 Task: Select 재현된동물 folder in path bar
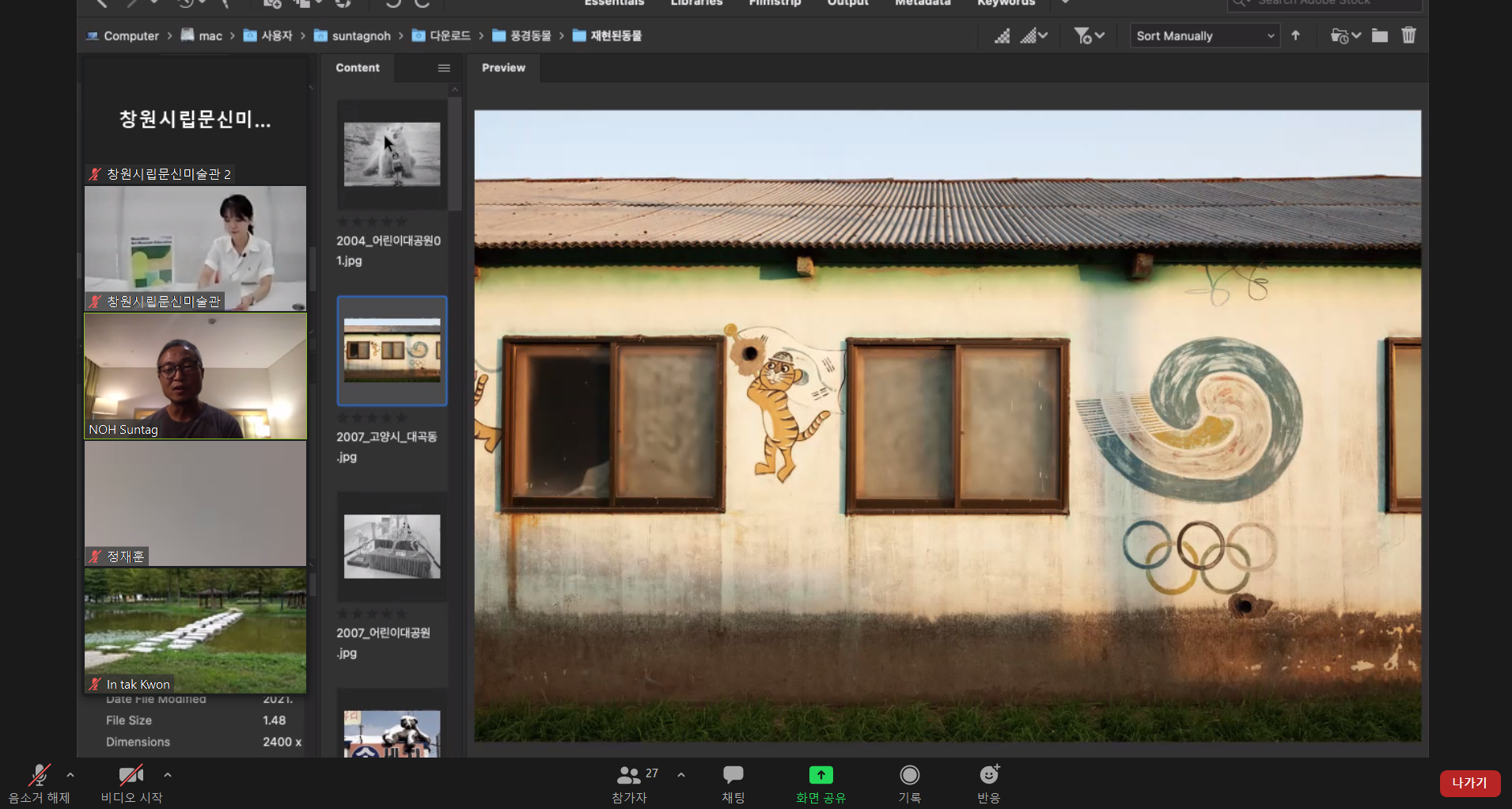click(x=607, y=36)
